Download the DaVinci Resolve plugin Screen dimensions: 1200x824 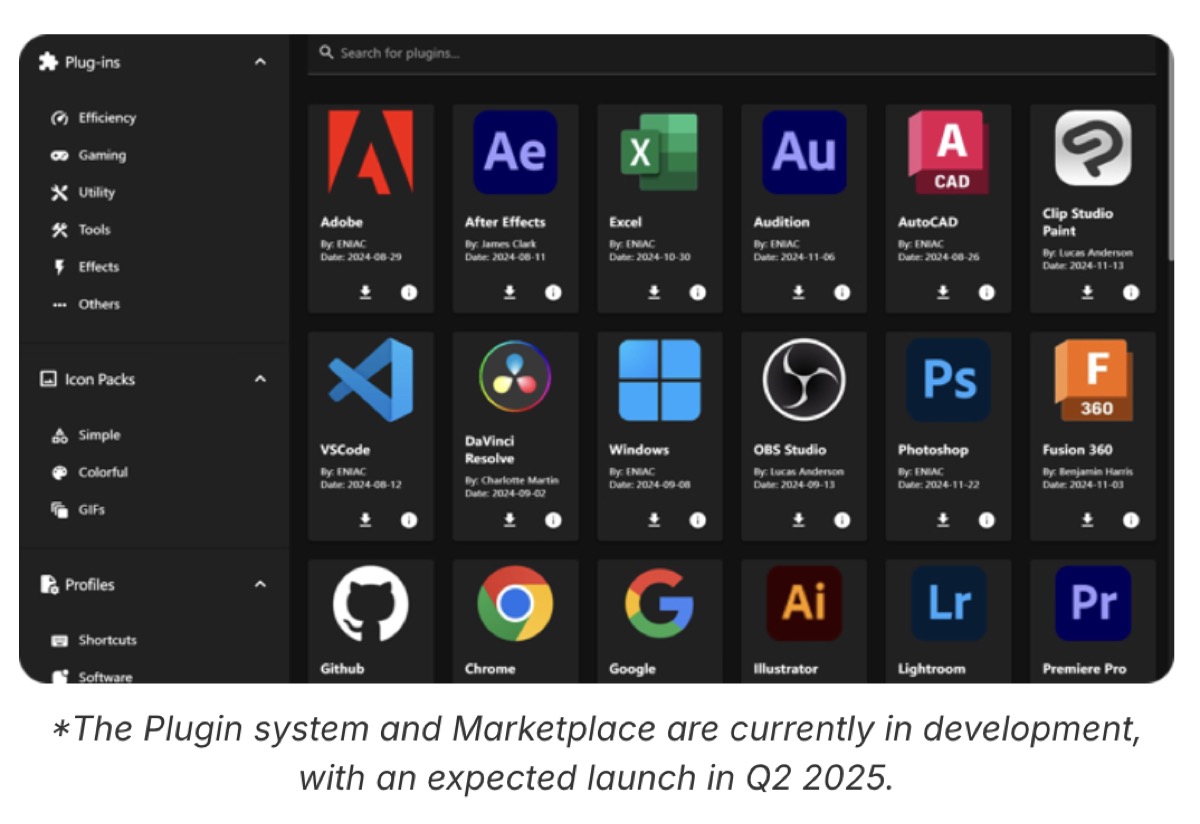tap(510, 520)
